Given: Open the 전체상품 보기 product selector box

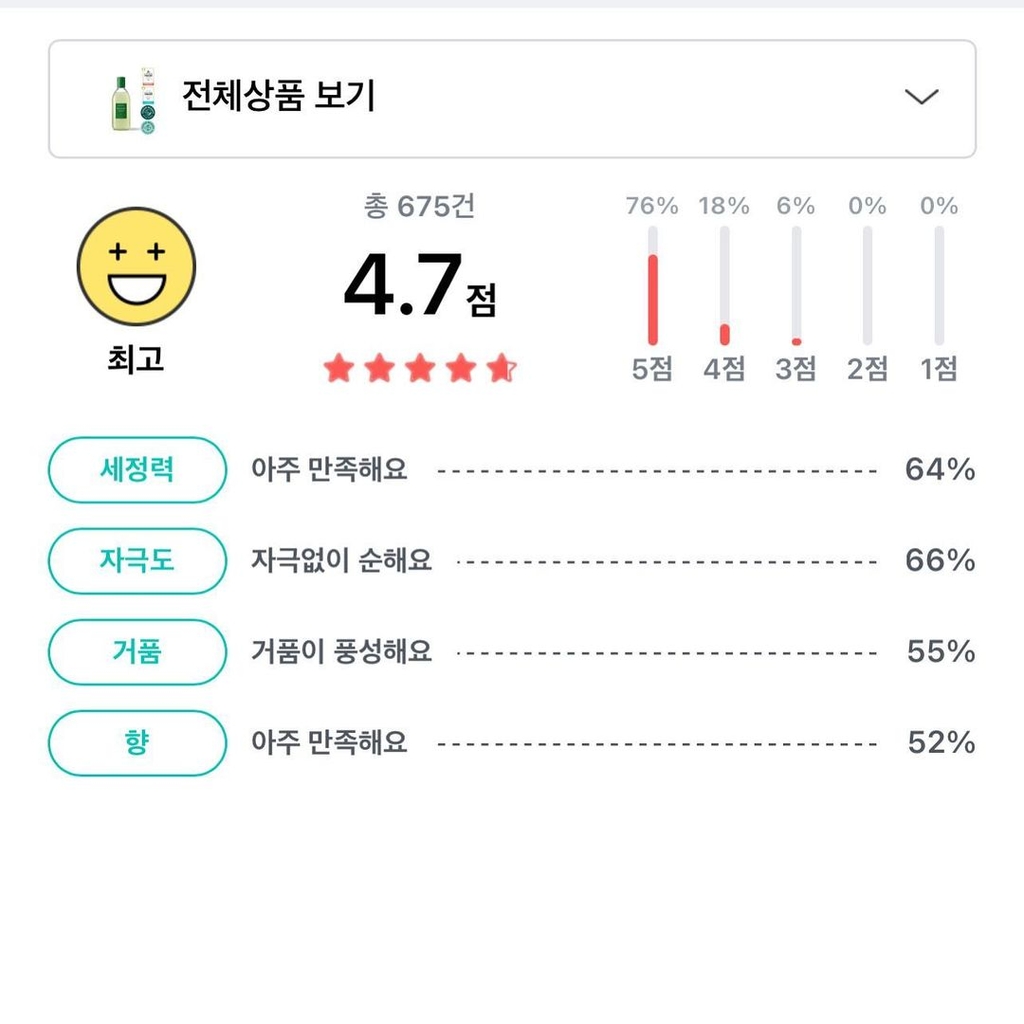Looking at the screenshot, I should (512, 99).
